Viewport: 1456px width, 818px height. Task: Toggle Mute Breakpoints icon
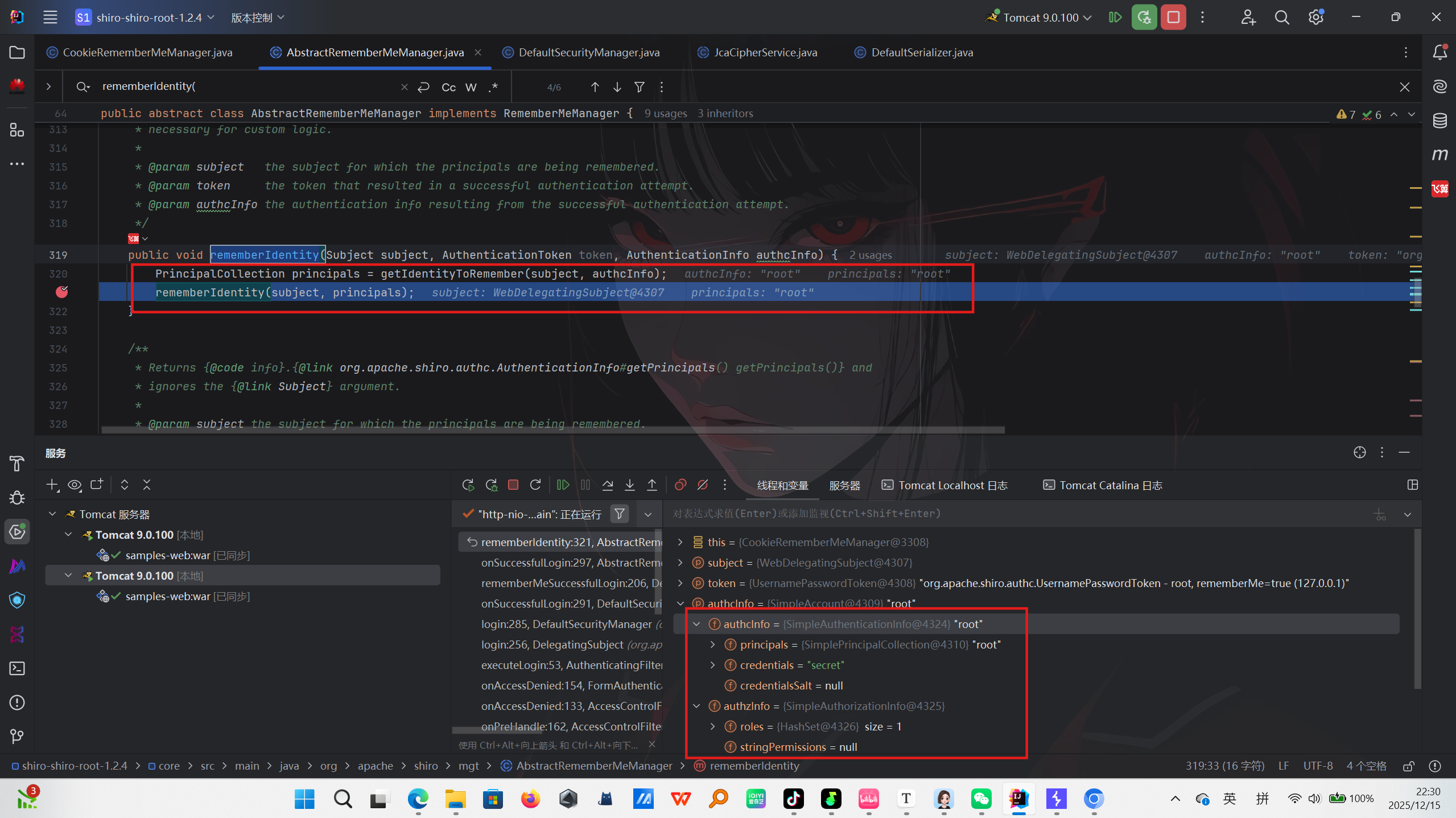coord(703,485)
